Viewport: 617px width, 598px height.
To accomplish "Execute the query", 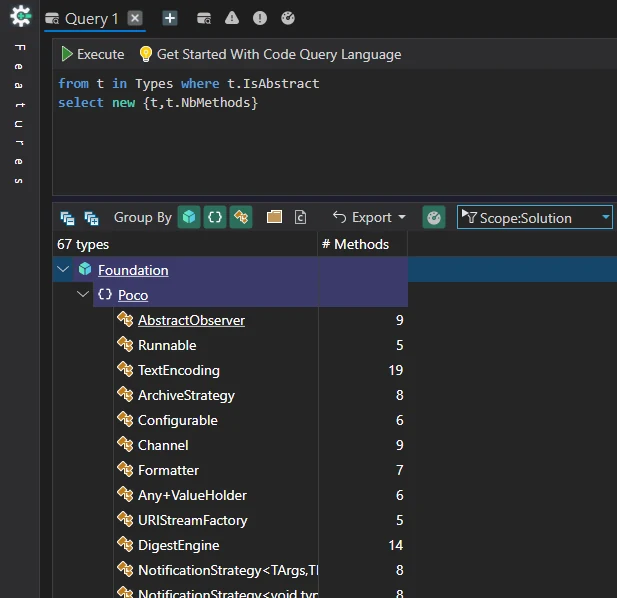I will [x=93, y=54].
